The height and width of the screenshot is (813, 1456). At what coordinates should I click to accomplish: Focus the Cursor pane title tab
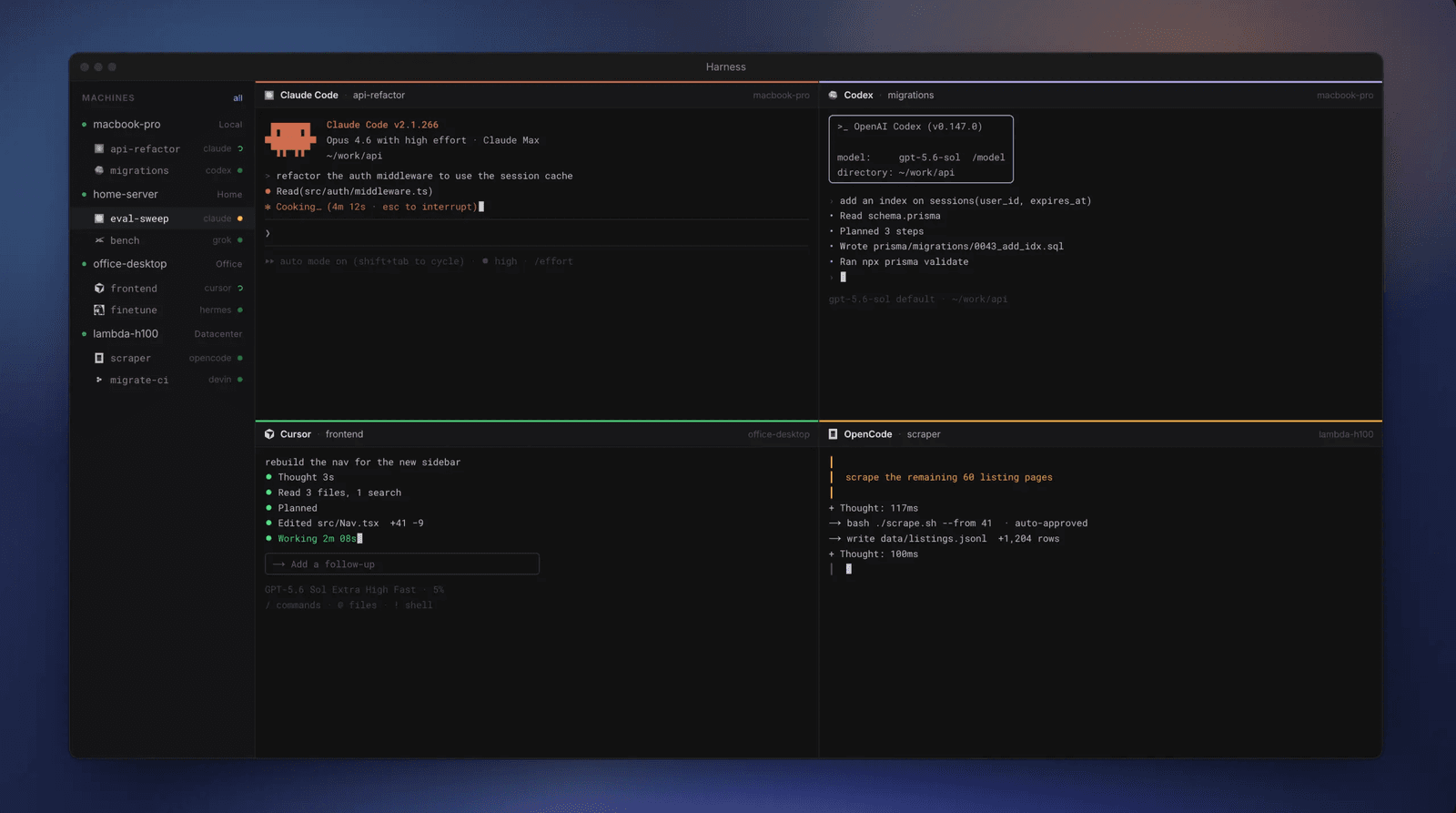(x=314, y=434)
